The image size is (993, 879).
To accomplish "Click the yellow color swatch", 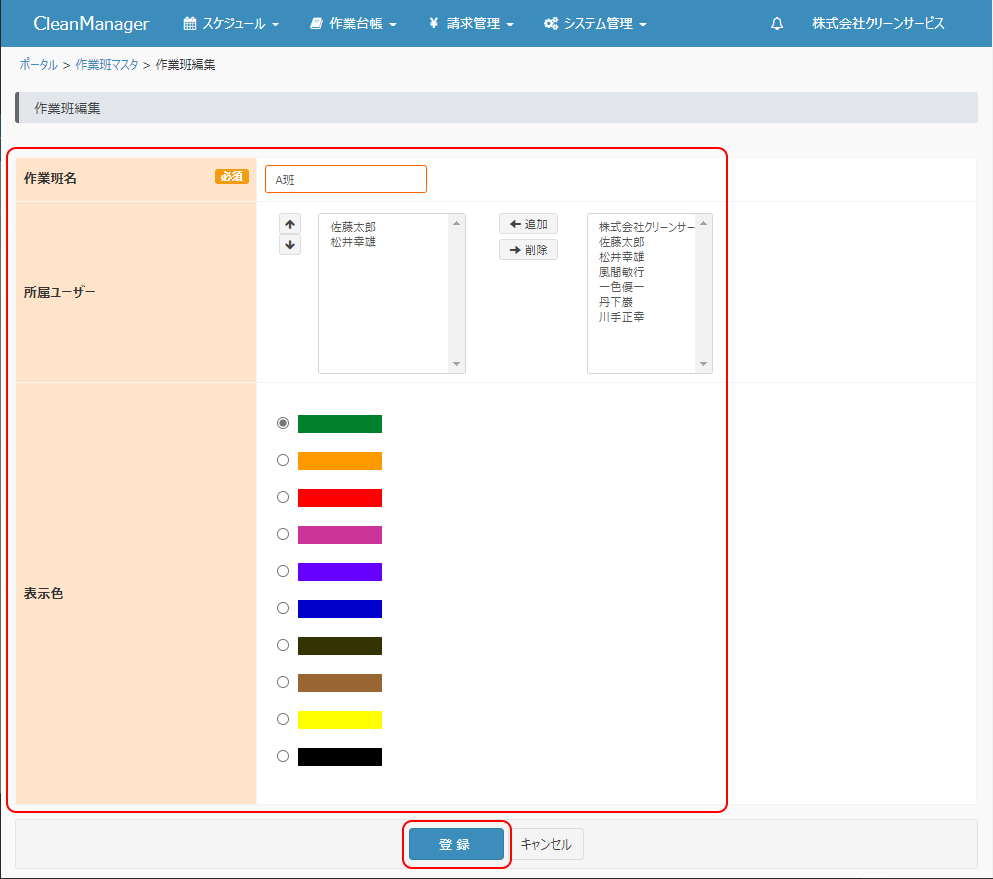I will pos(340,720).
